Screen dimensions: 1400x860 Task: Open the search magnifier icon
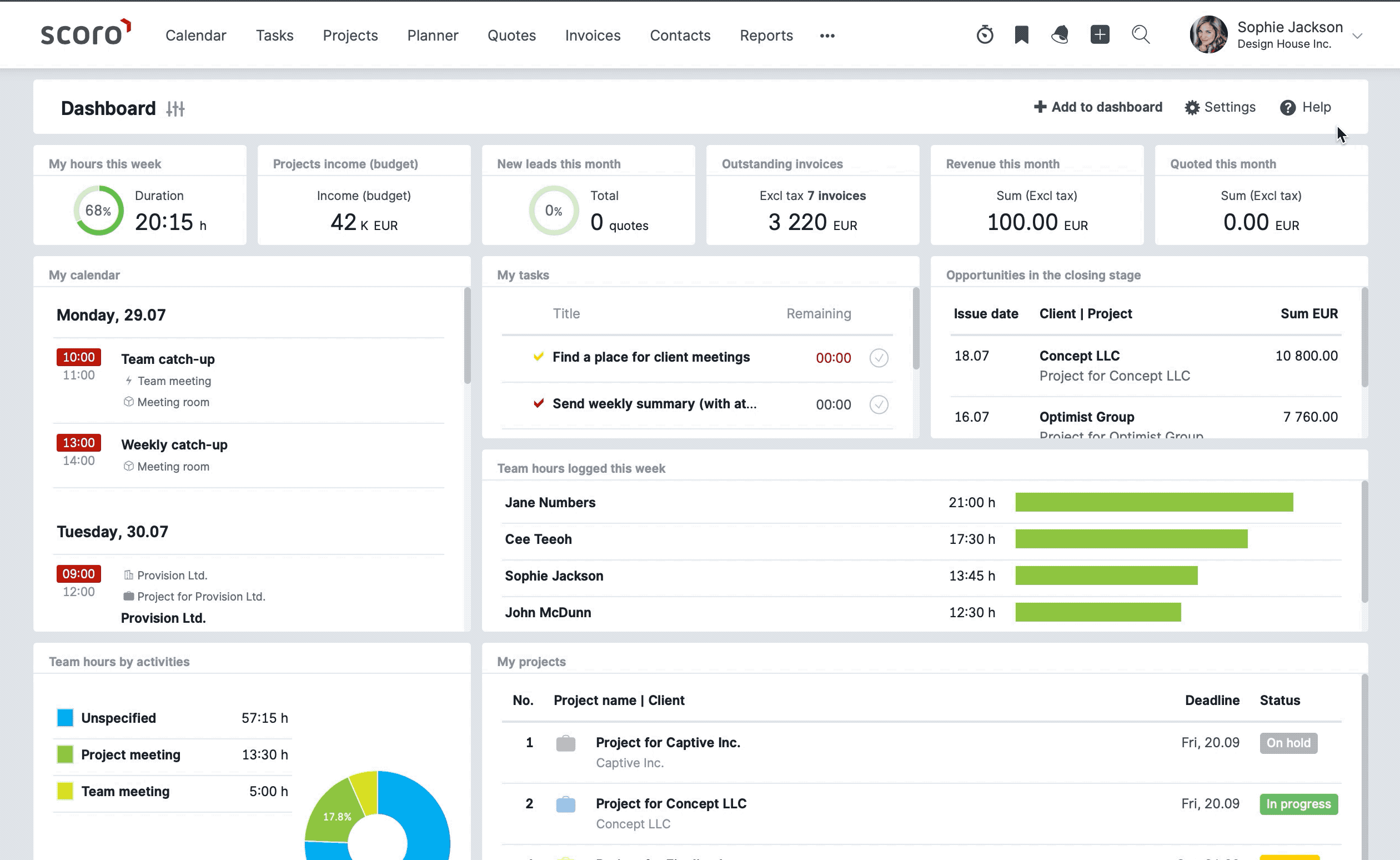pyautogui.click(x=1140, y=34)
